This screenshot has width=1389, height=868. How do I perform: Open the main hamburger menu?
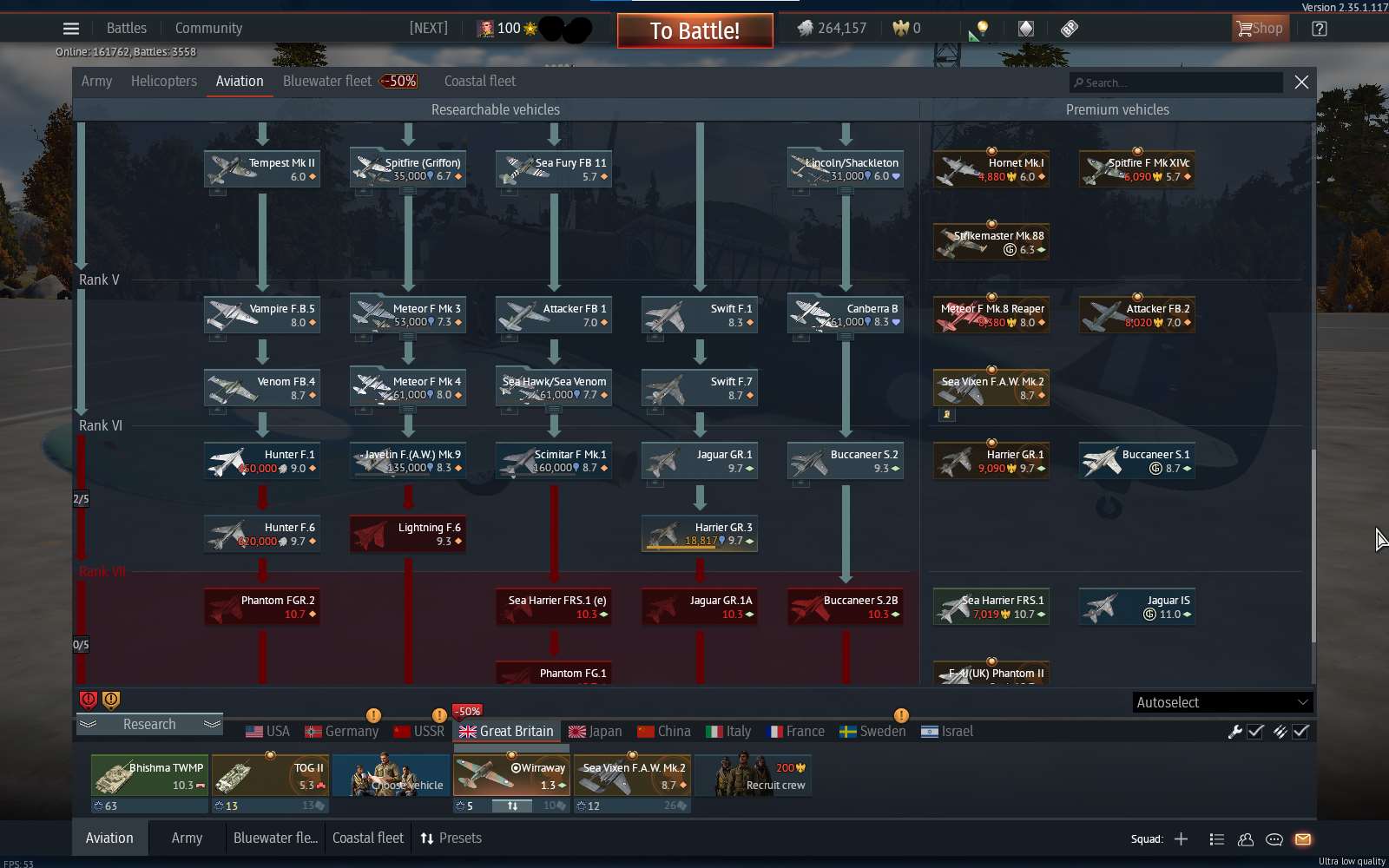tap(71, 29)
